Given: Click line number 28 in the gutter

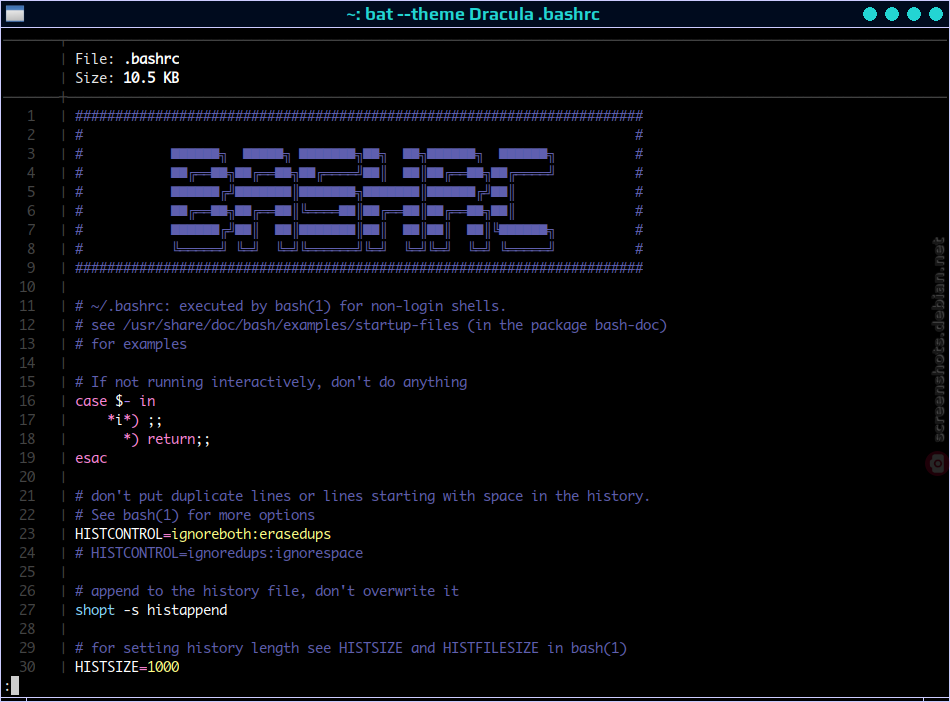Looking at the screenshot, I should (x=27, y=629).
